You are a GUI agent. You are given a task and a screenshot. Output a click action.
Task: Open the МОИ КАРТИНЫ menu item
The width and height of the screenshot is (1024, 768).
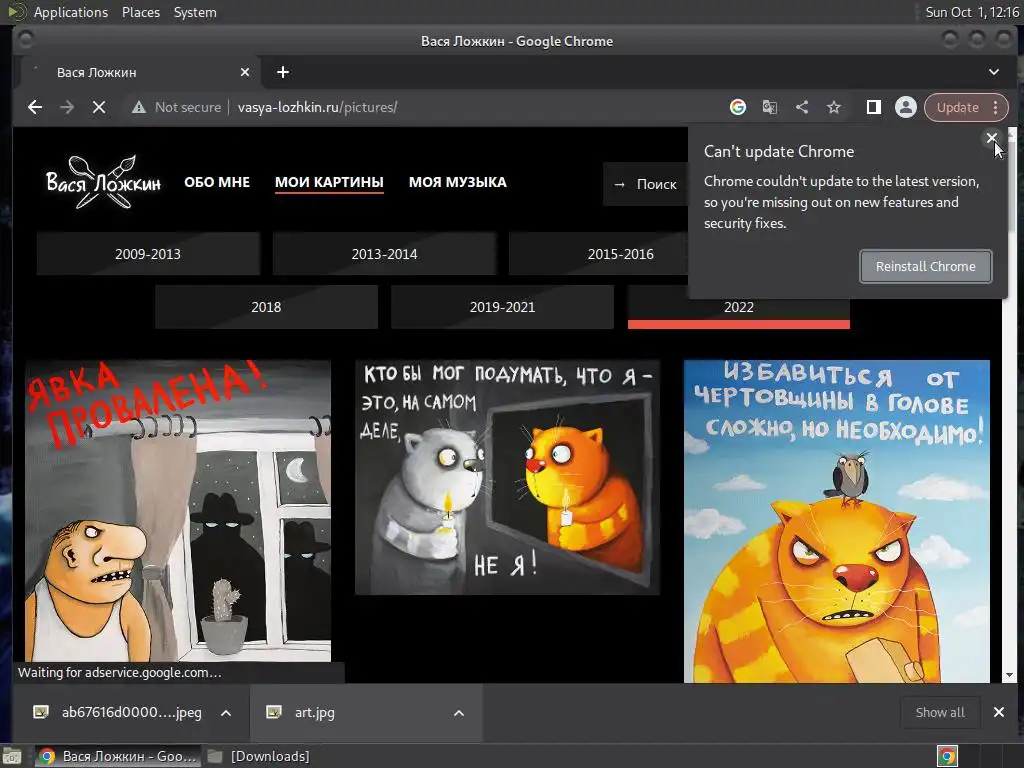[329, 182]
